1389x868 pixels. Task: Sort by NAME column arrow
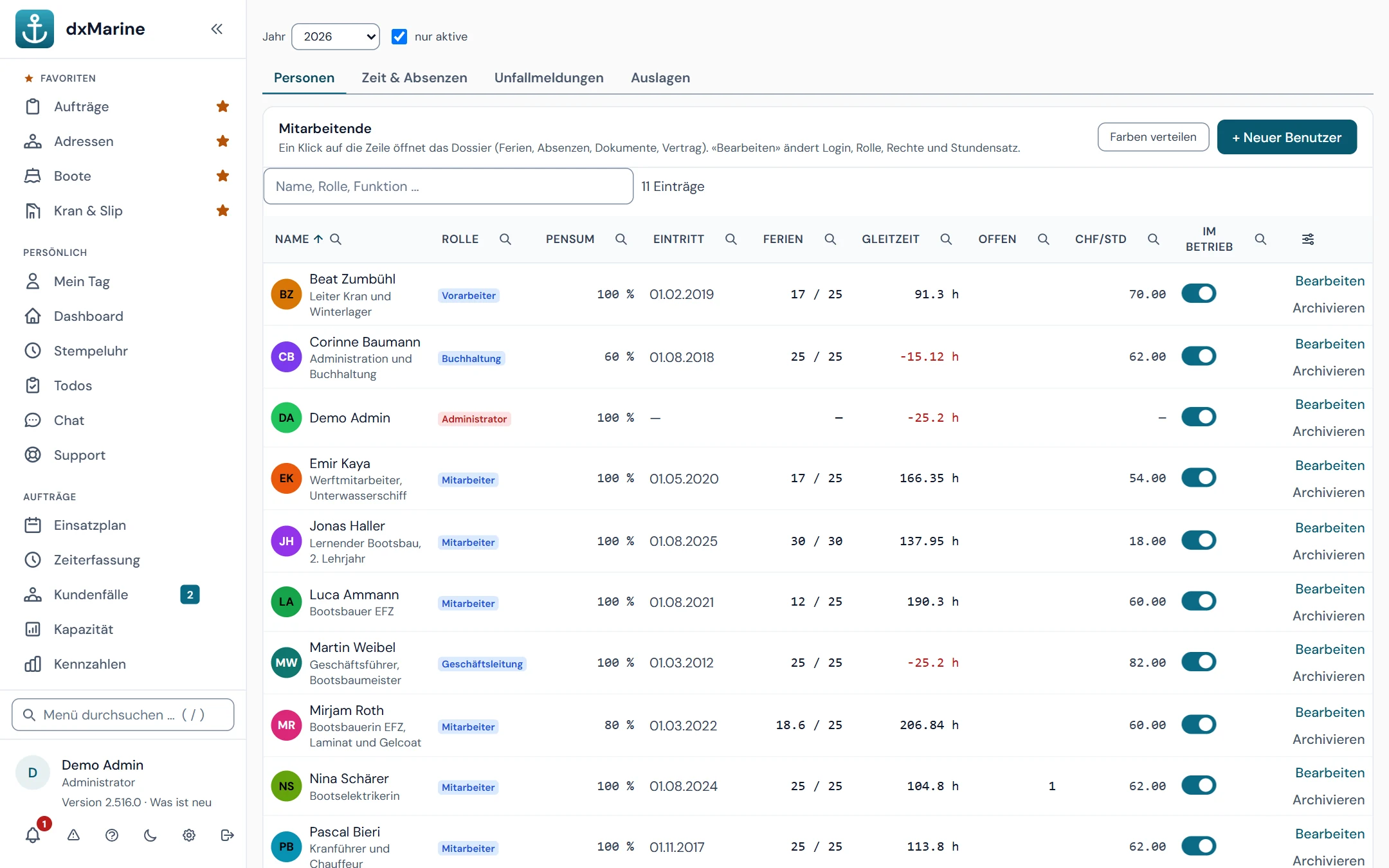318,239
